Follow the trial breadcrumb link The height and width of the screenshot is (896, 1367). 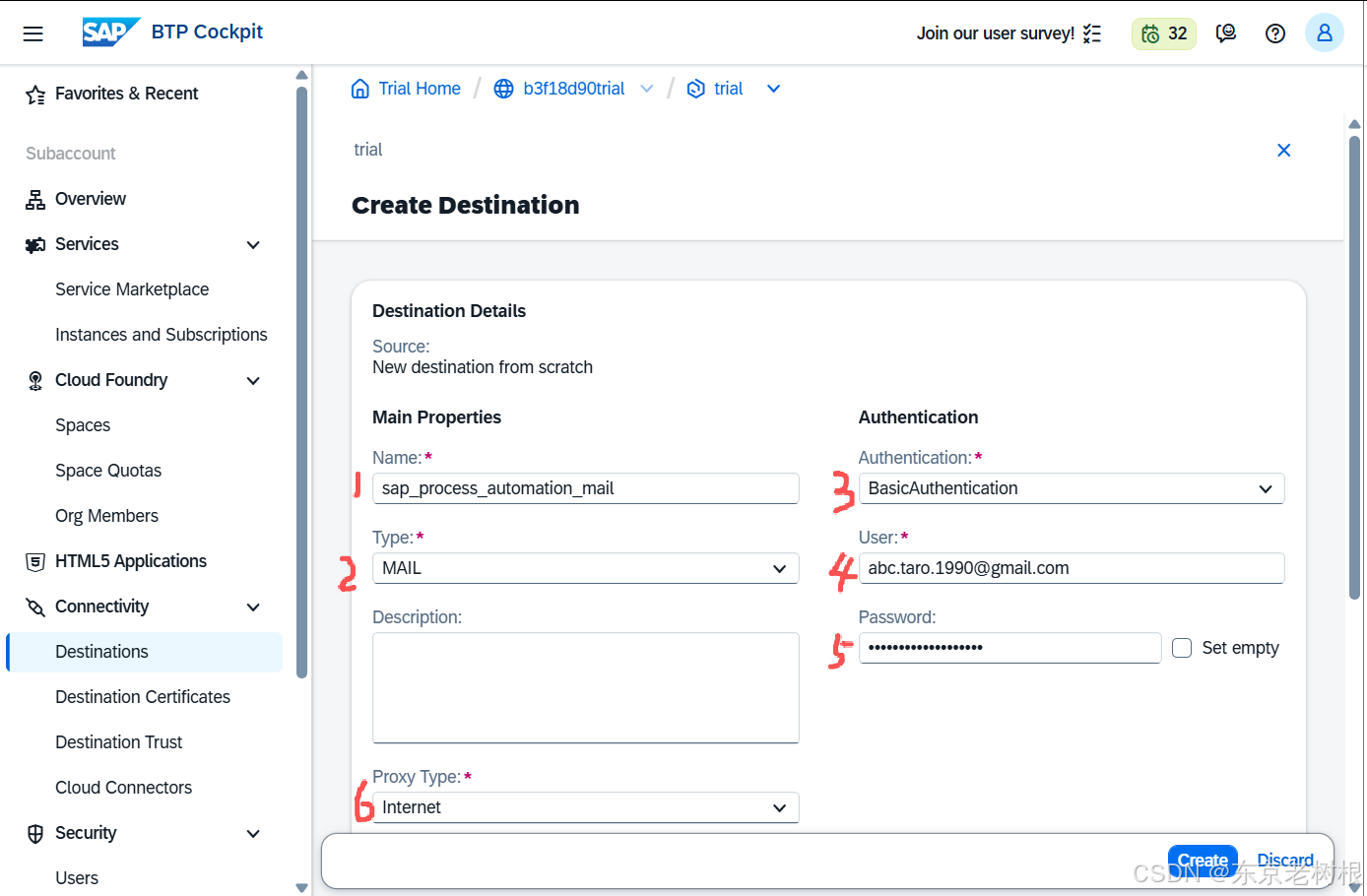coord(729,89)
